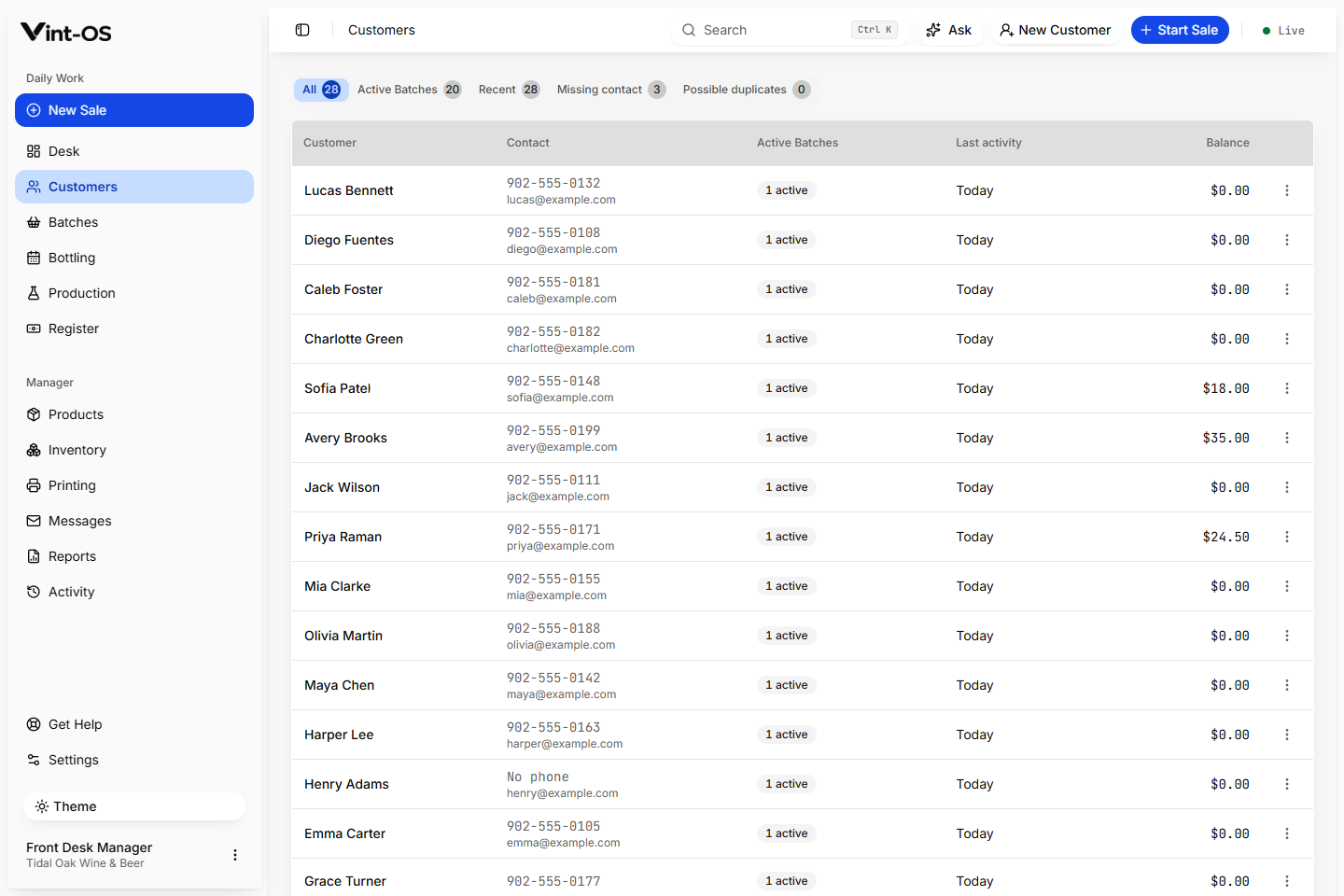Click email henry@example.com

point(562,793)
